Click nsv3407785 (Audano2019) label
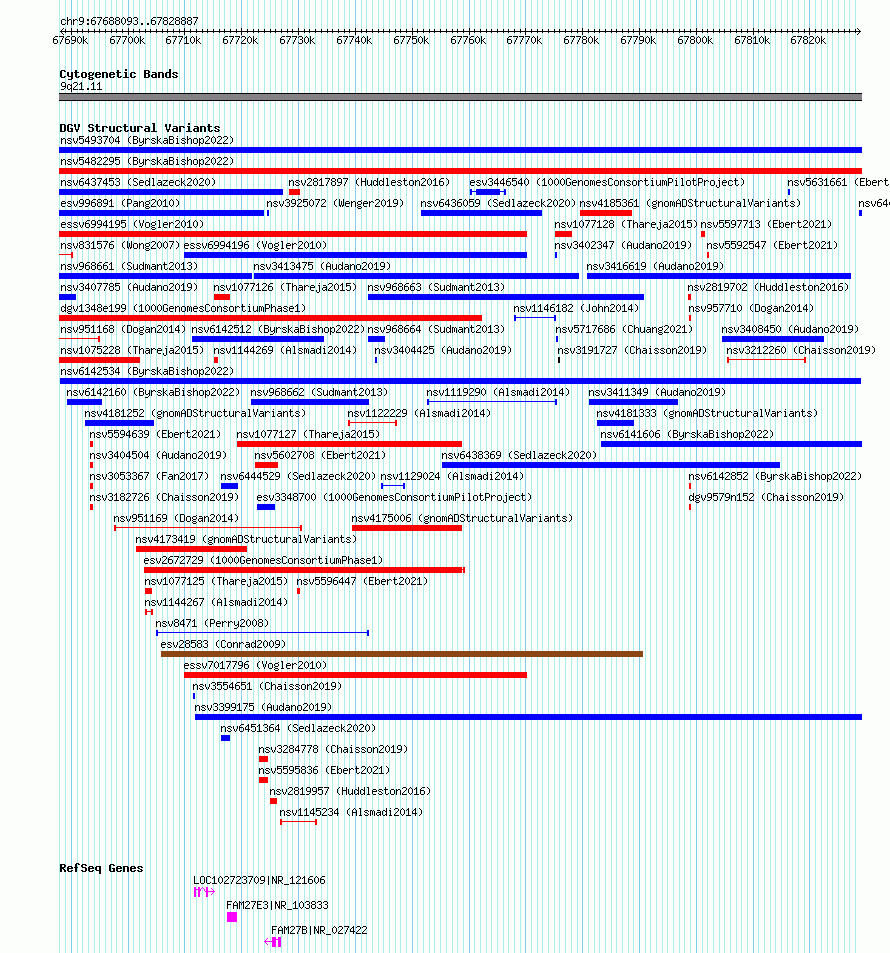 click(x=129, y=287)
